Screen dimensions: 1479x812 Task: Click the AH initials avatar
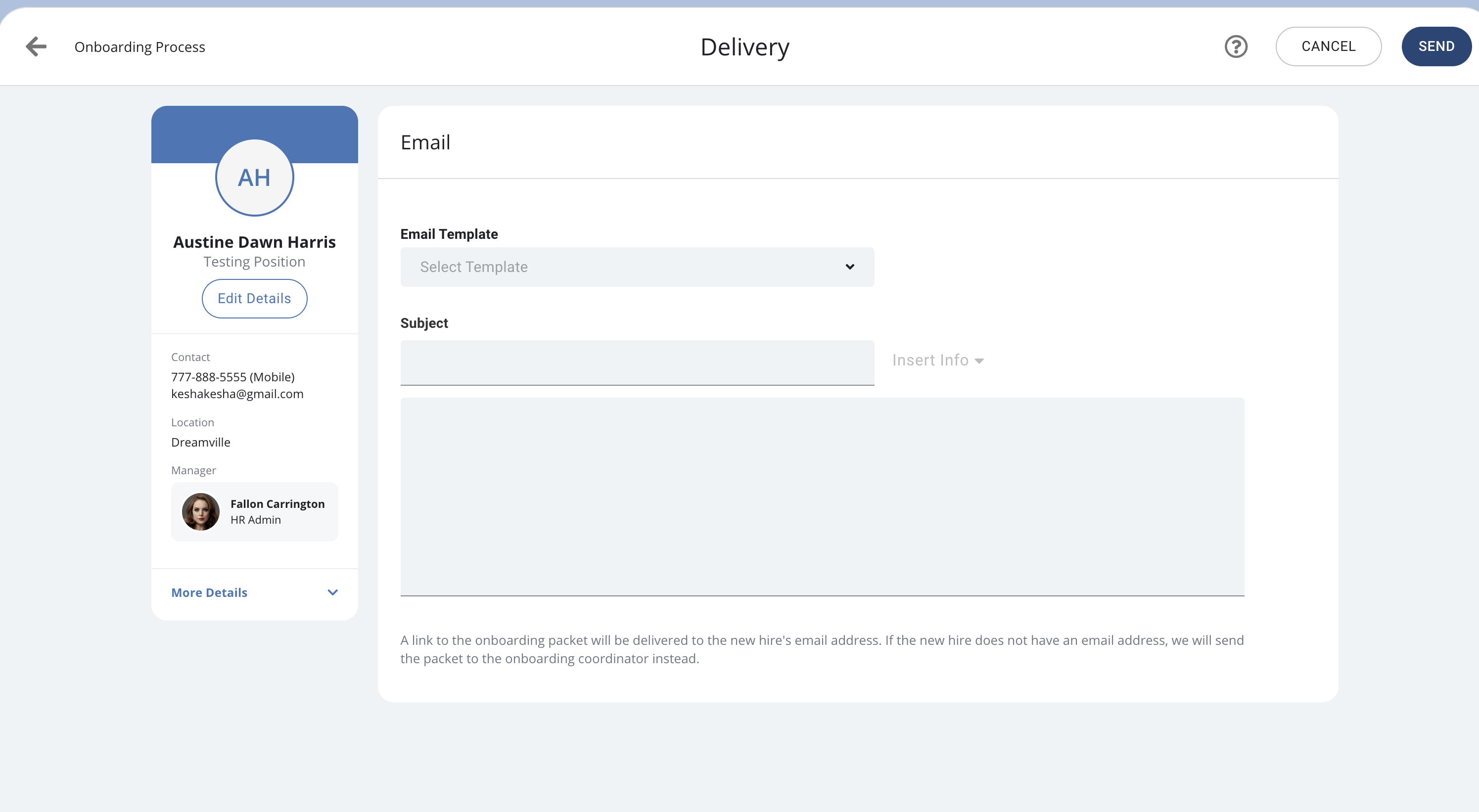tap(254, 178)
